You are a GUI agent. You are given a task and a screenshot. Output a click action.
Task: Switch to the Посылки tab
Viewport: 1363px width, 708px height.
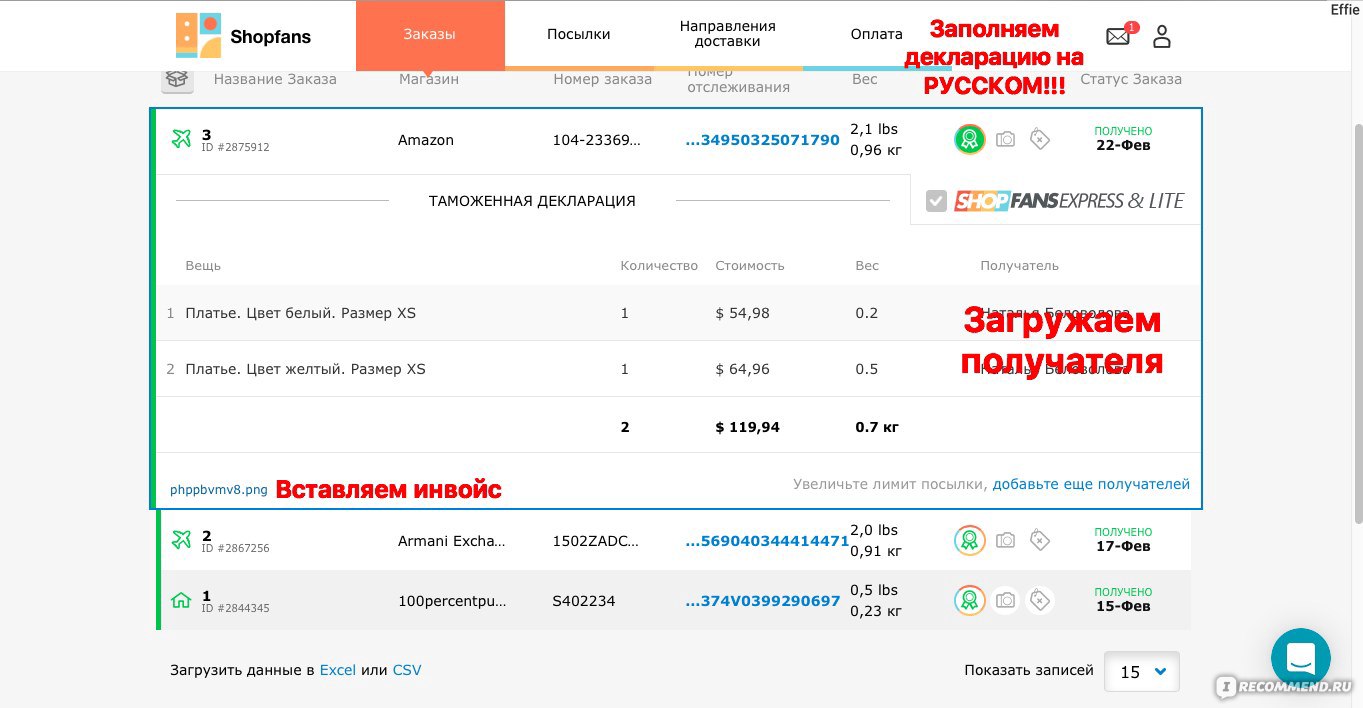click(579, 34)
